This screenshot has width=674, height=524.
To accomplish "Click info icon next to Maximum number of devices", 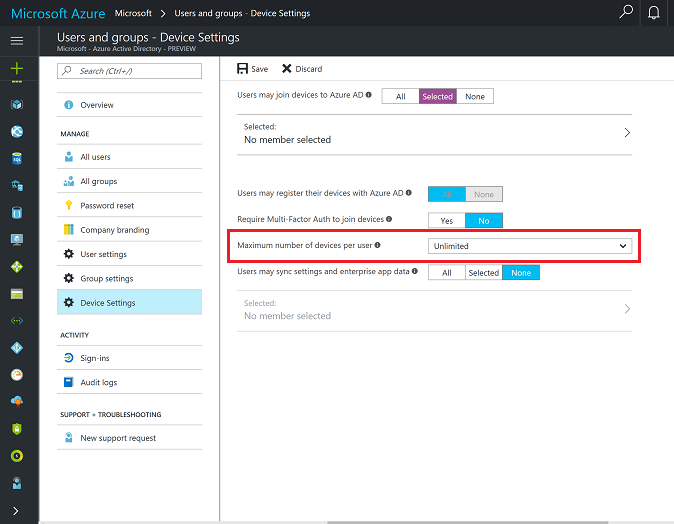I will (378, 245).
